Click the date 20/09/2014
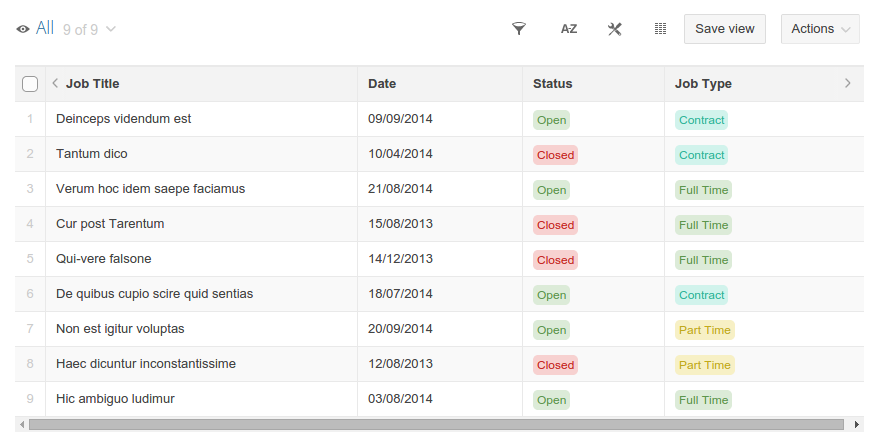The height and width of the screenshot is (446, 878). 400,328
